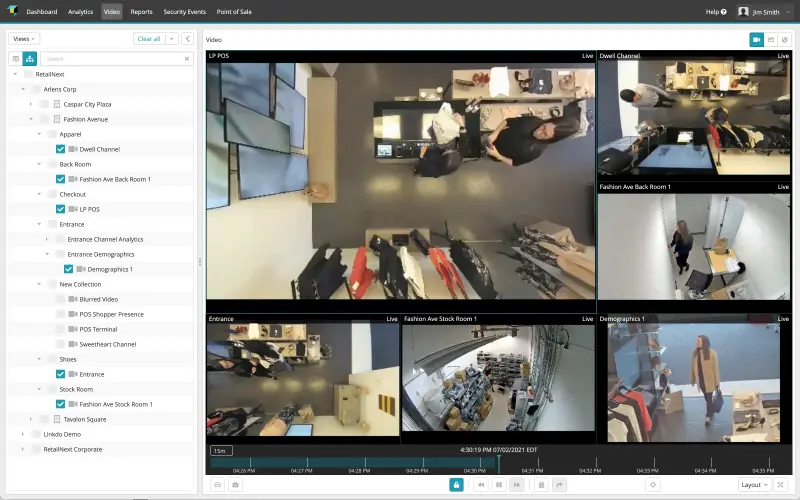Pause the video playback
800x500 pixels.
(x=499, y=485)
